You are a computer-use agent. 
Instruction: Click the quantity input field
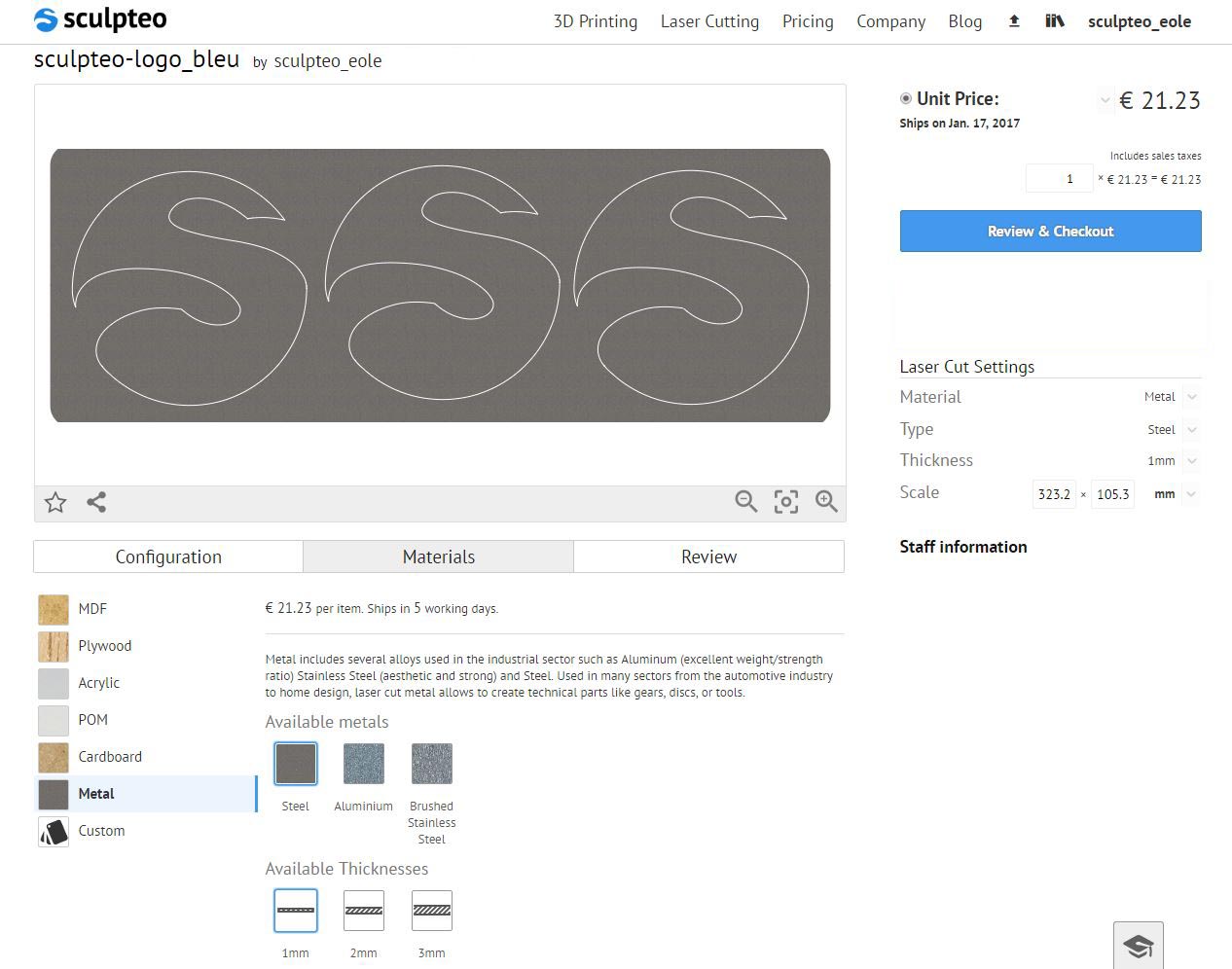[1059, 179]
